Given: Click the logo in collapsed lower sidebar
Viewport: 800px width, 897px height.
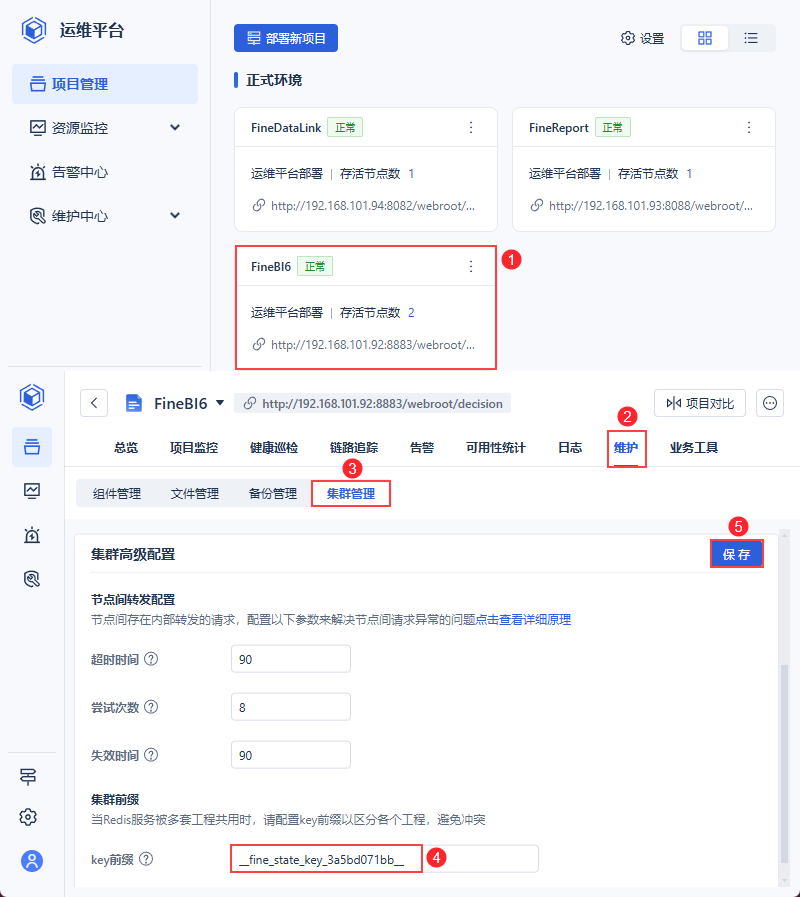Looking at the screenshot, I should click(x=32, y=397).
